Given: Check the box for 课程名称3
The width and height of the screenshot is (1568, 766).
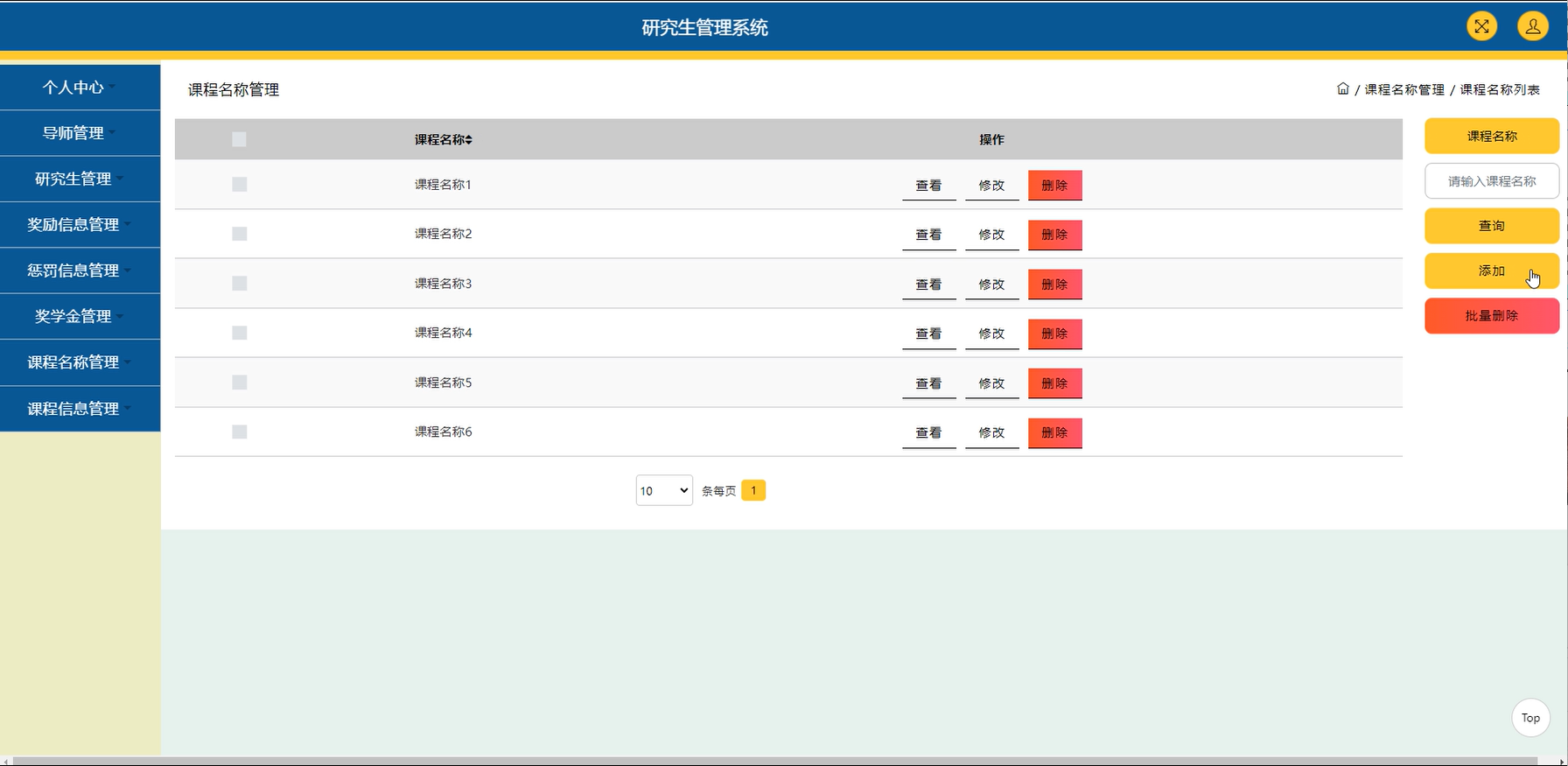Looking at the screenshot, I should pyautogui.click(x=239, y=283).
